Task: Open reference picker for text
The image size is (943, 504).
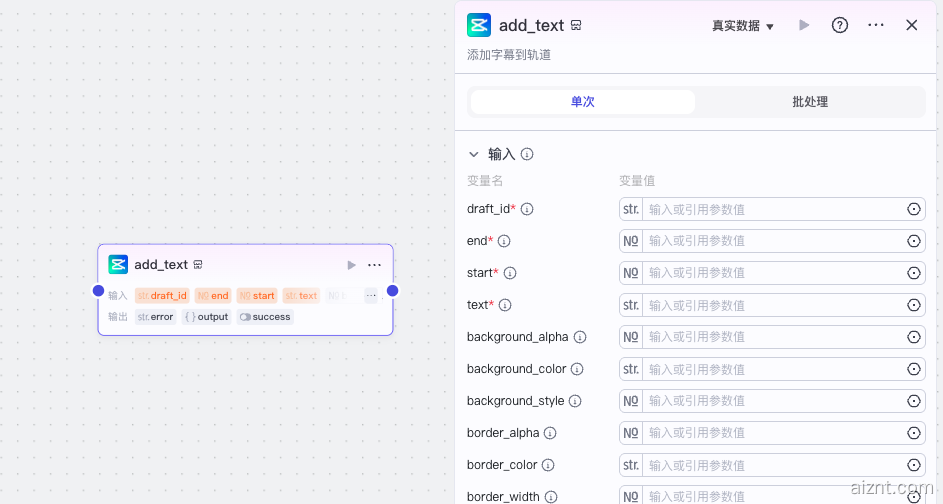Action: point(914,305)
